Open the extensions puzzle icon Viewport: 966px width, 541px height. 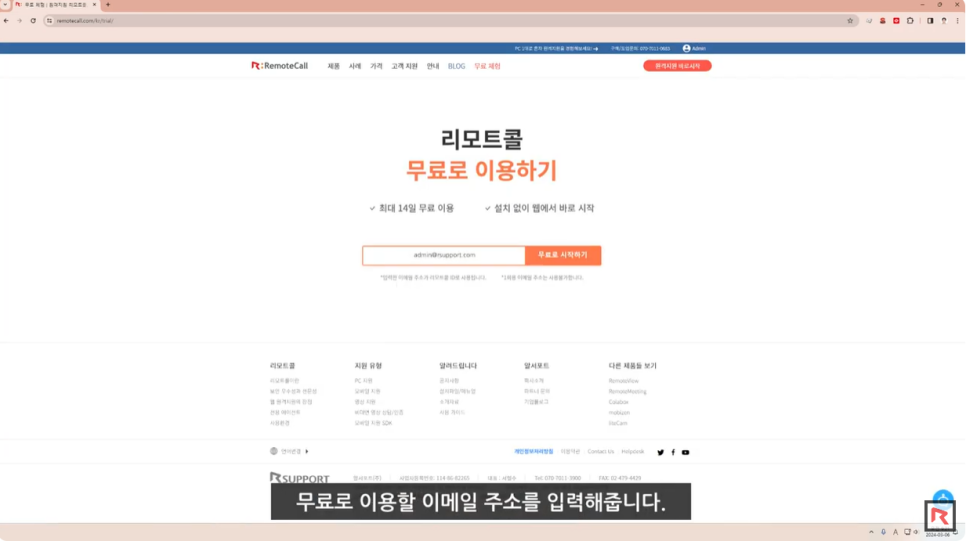pos(910,20)
